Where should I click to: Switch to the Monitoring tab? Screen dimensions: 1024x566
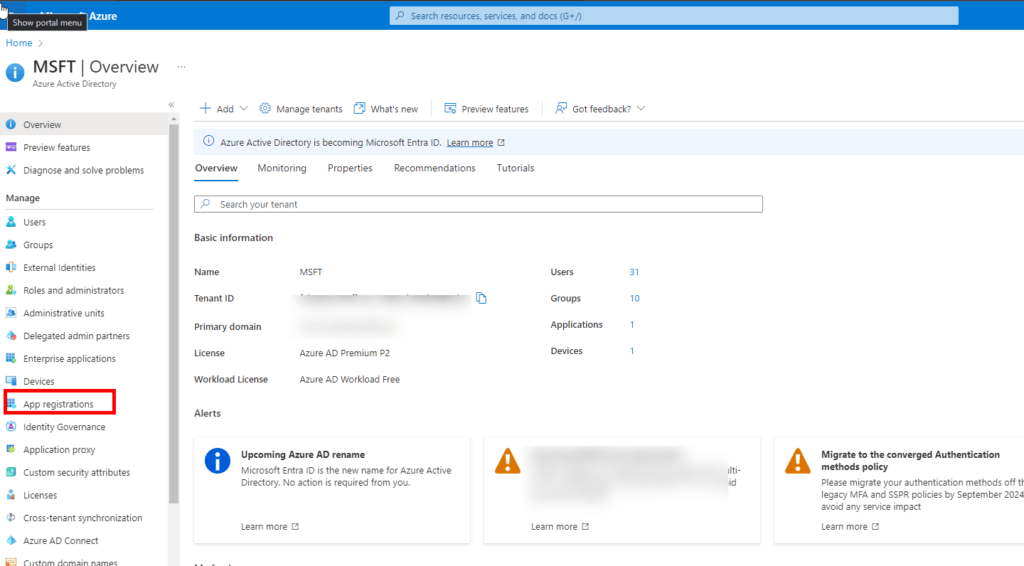281,168
